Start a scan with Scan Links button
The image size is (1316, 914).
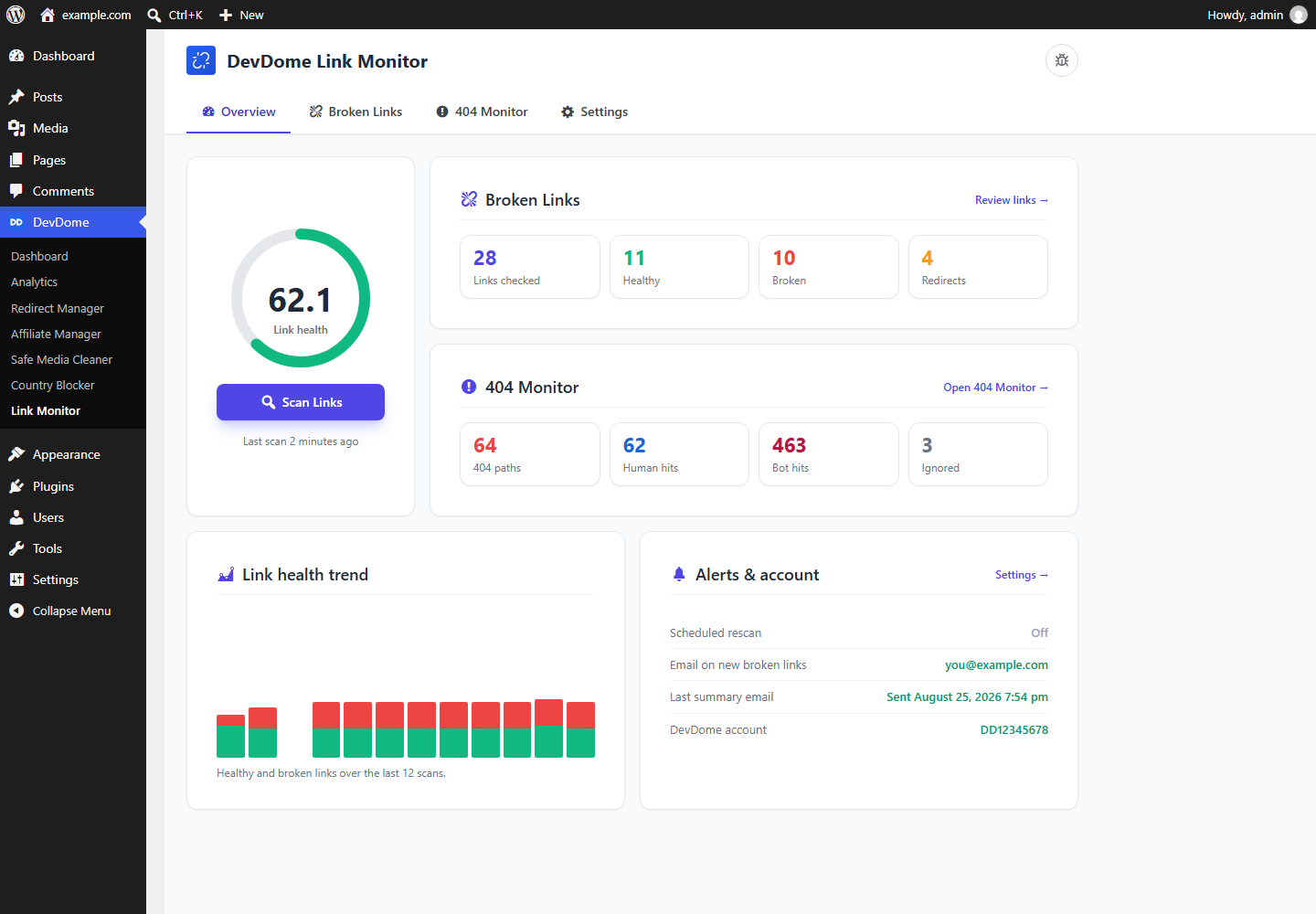pyautogui.click(x=301, y=402)
